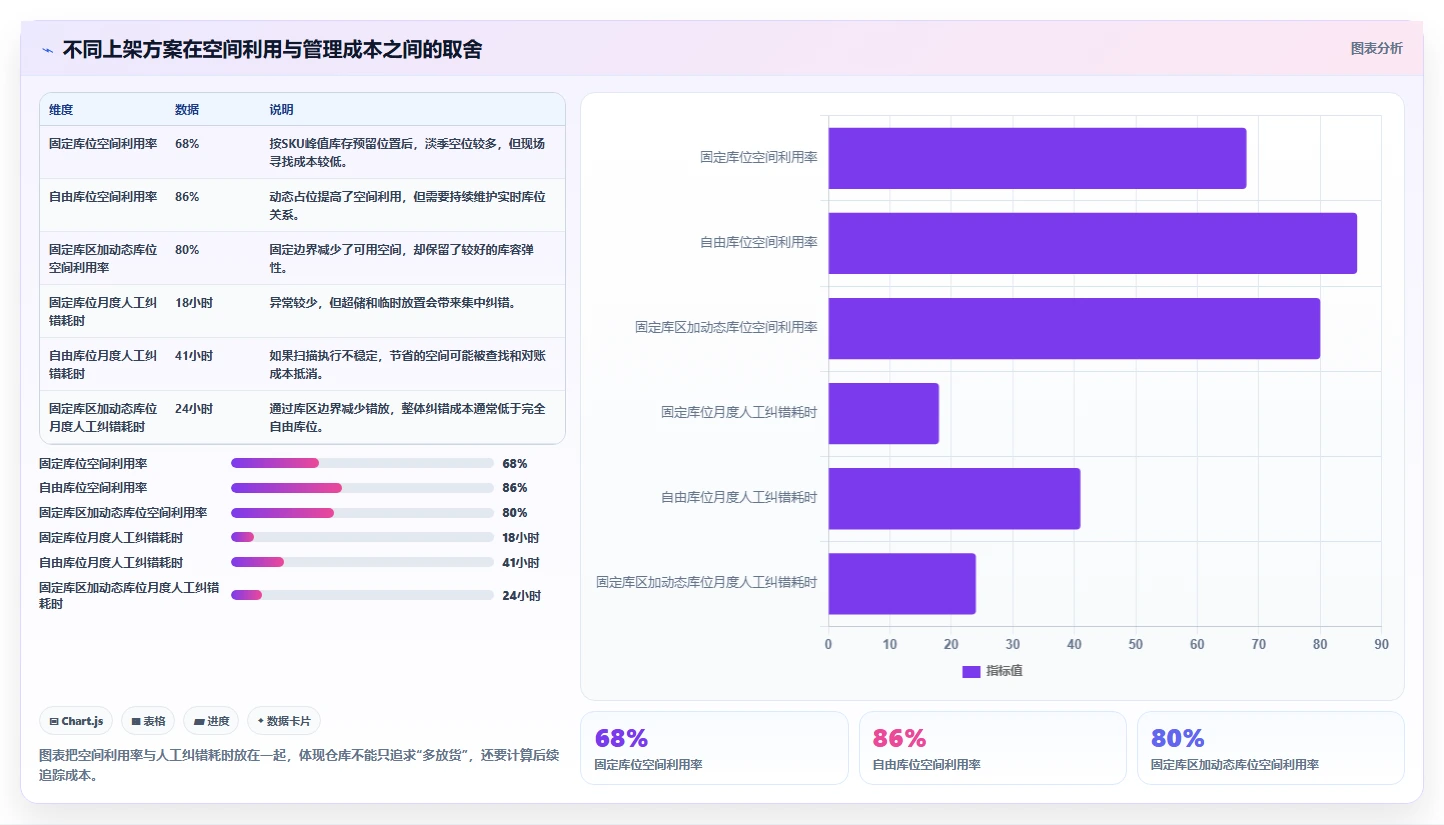Click the 固定库区加动态库位空间利用率 progress bar

point(362,512)
